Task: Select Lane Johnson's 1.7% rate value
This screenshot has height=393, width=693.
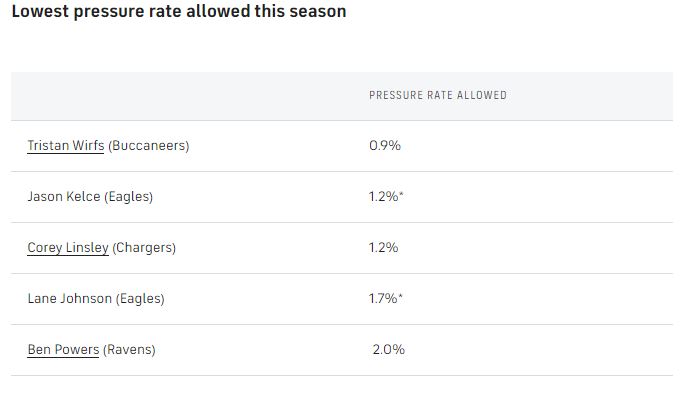Action: [383, 298]
